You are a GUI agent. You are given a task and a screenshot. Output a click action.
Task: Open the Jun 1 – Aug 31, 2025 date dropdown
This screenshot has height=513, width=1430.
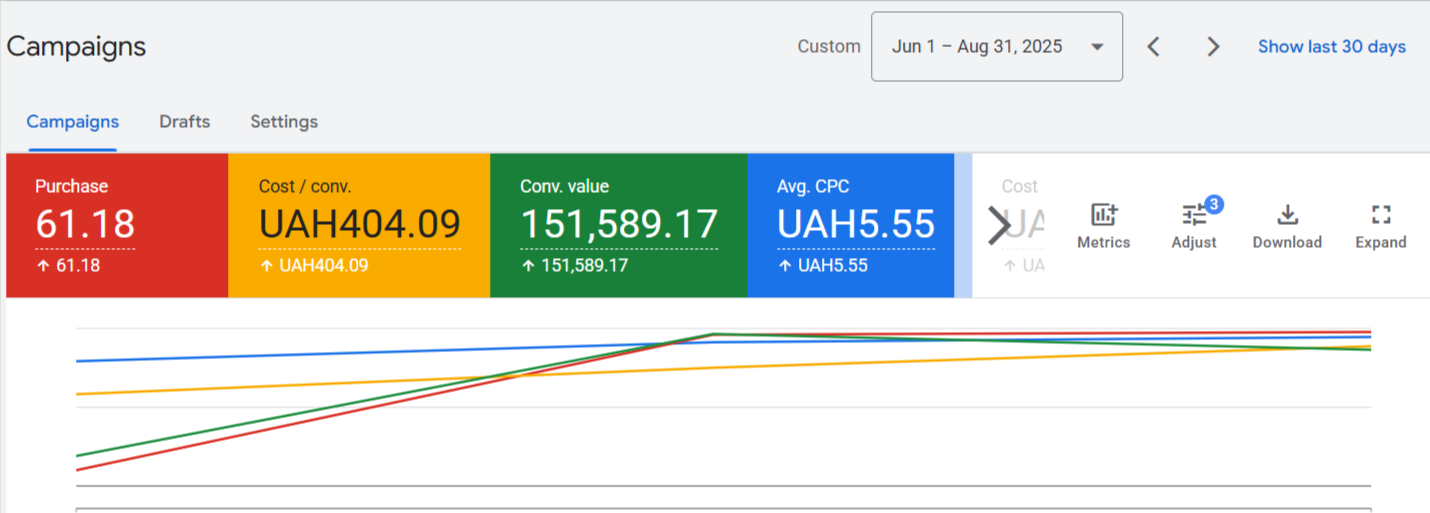click(996, 47)
